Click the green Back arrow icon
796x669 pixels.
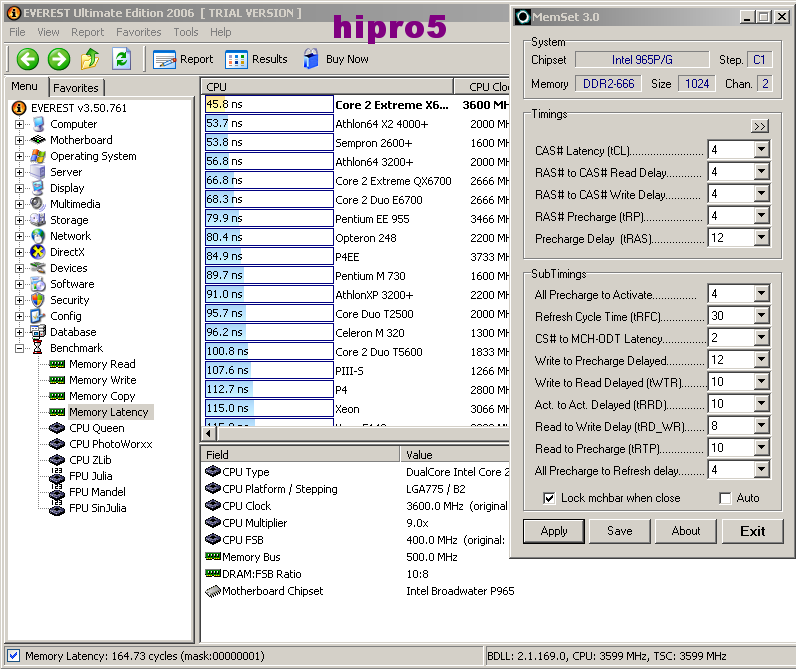pos(27,59)
